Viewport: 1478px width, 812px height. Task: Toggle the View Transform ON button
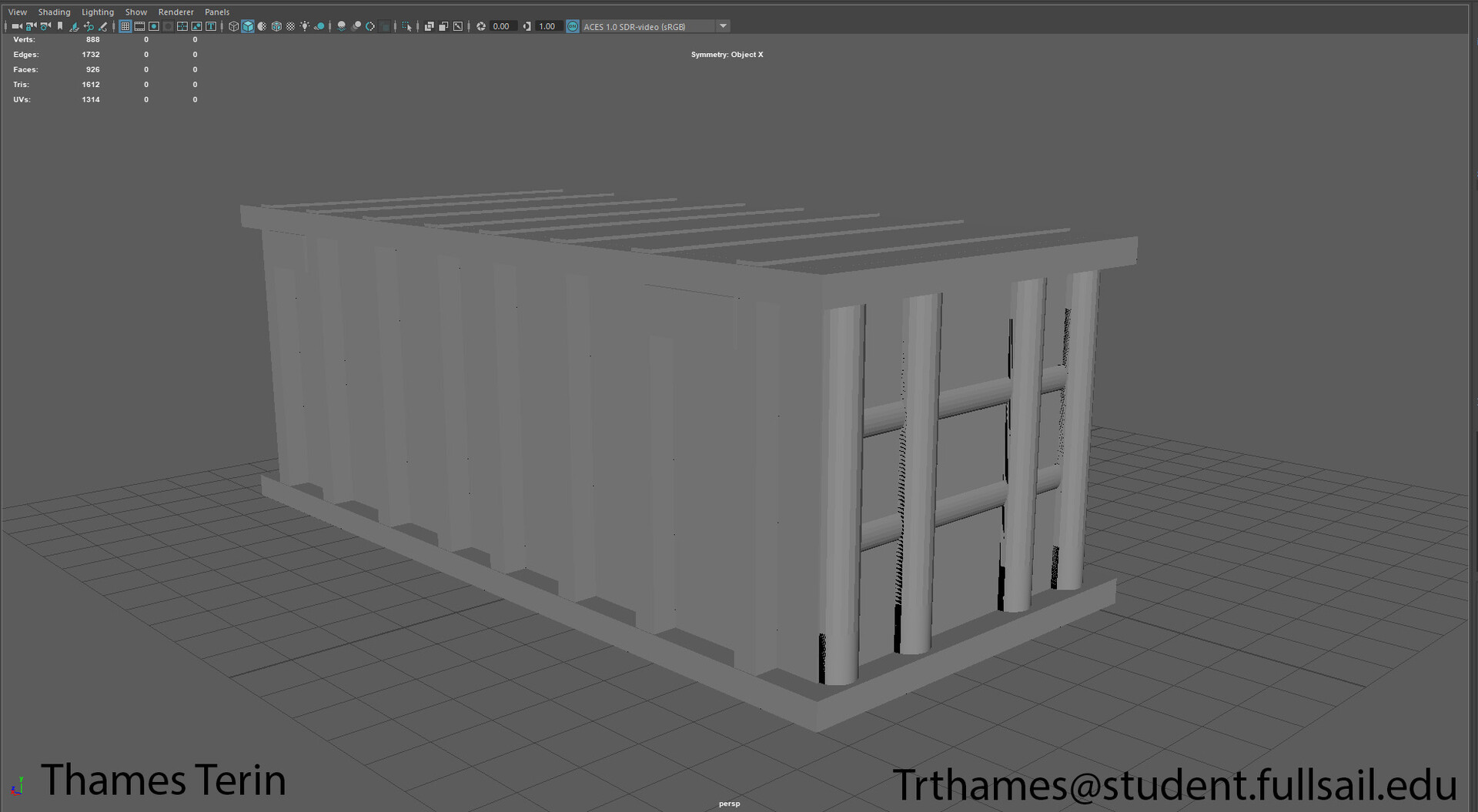573,26
